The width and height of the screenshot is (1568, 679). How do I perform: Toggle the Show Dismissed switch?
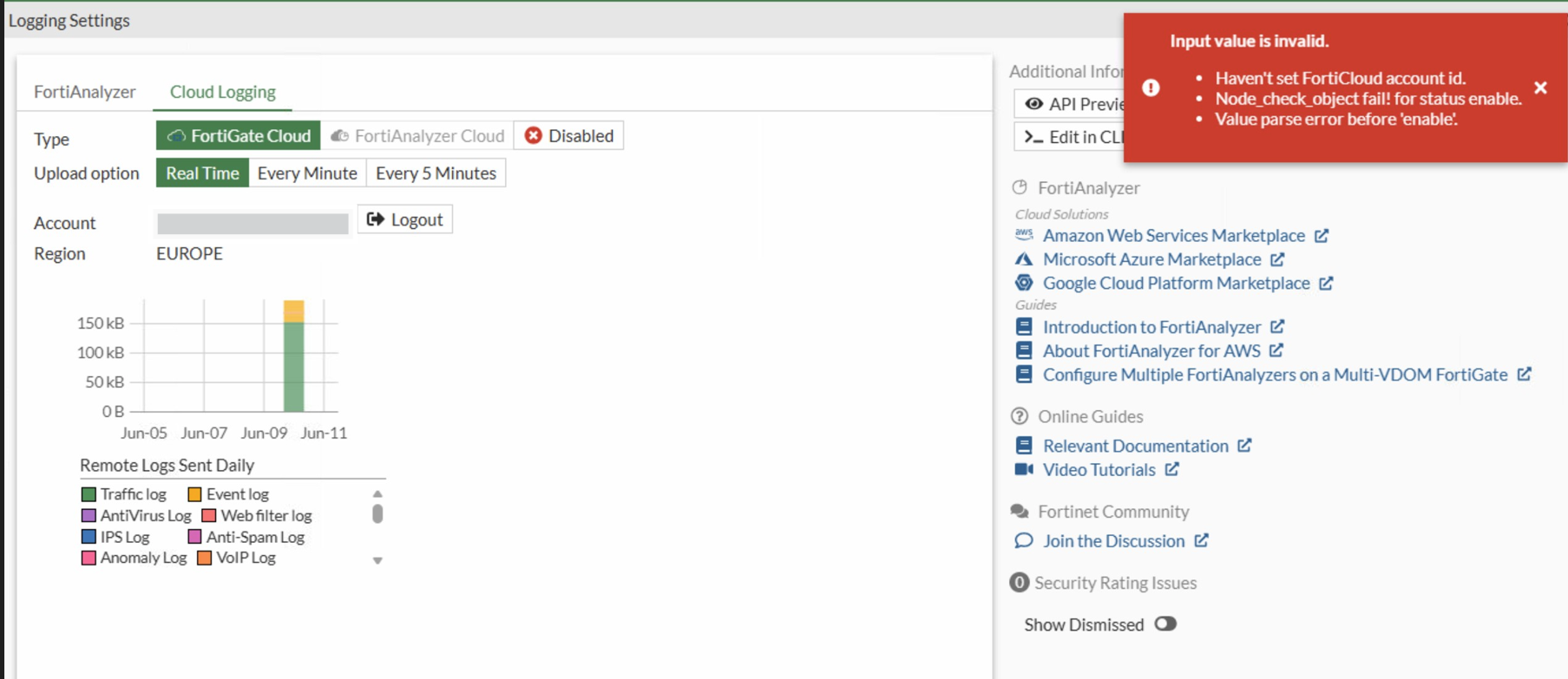(1165, 624)
